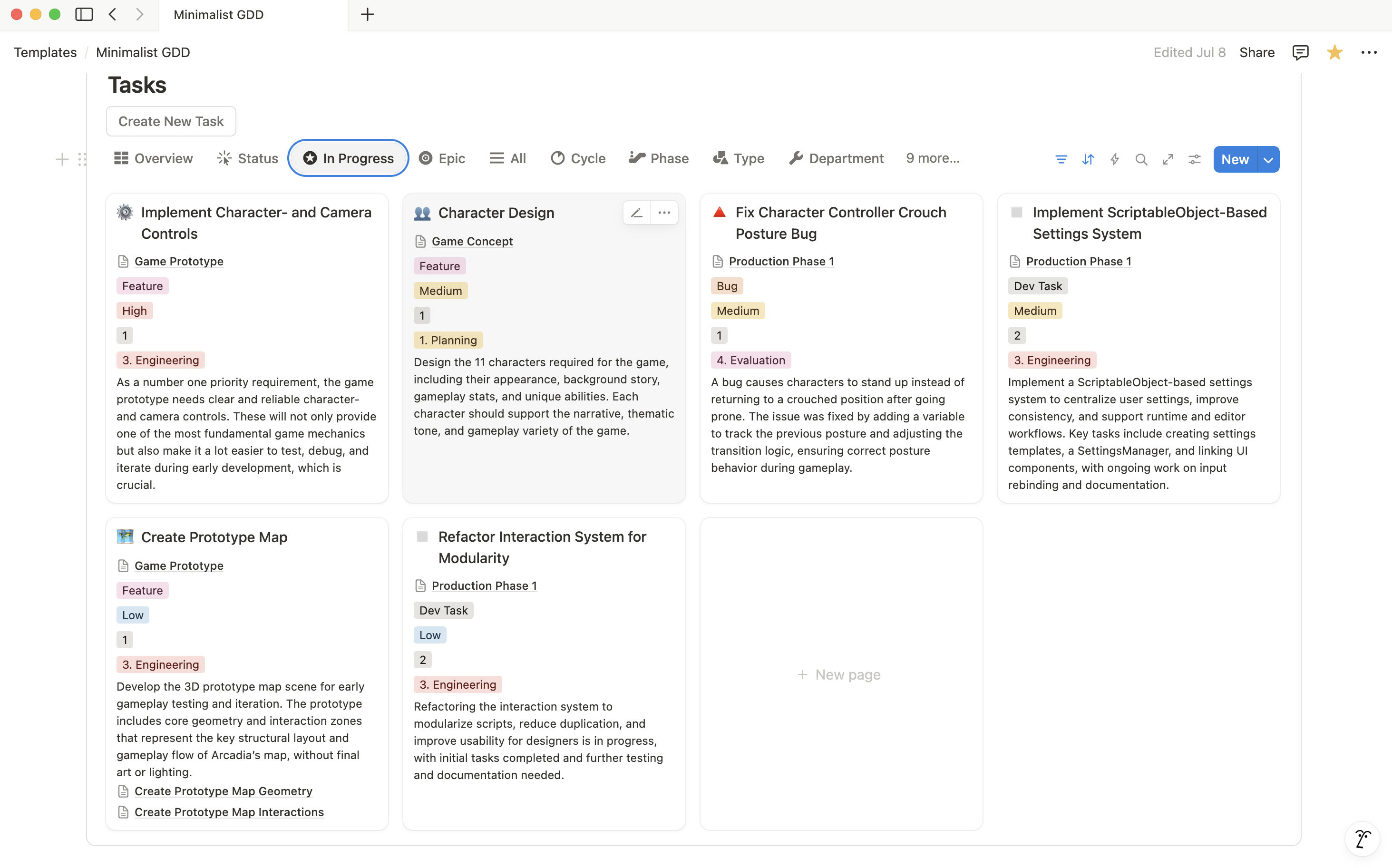The width and height of the screenshot is (1392, 868).
Task: Expand the 9 more views list
Action: point(932,158)
